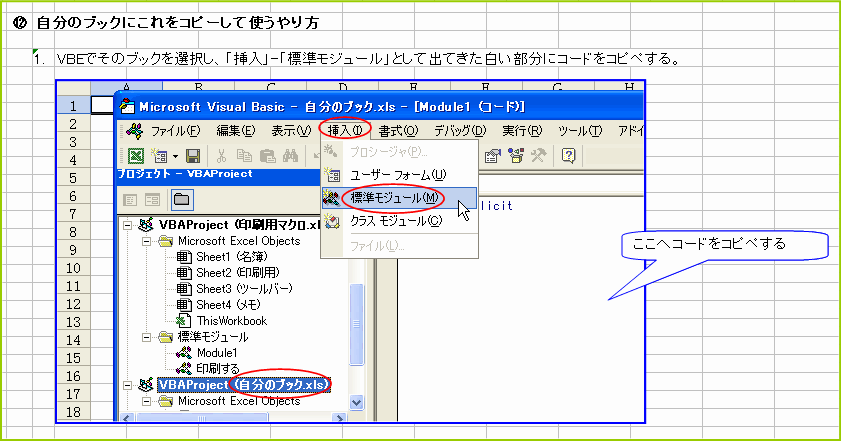
Task: Click the View Object icon in project pane
Action: [x=152, y=200]
